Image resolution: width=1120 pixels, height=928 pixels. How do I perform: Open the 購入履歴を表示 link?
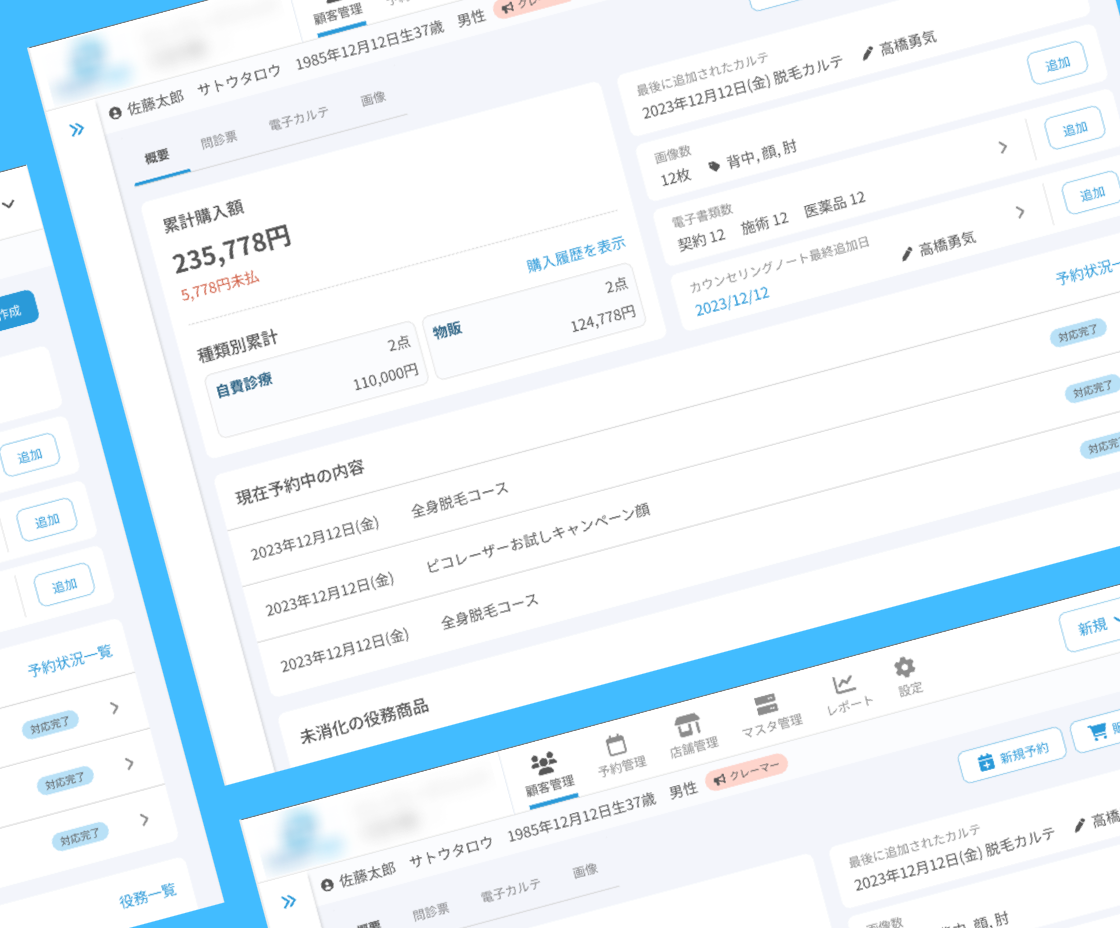point(576,256)
